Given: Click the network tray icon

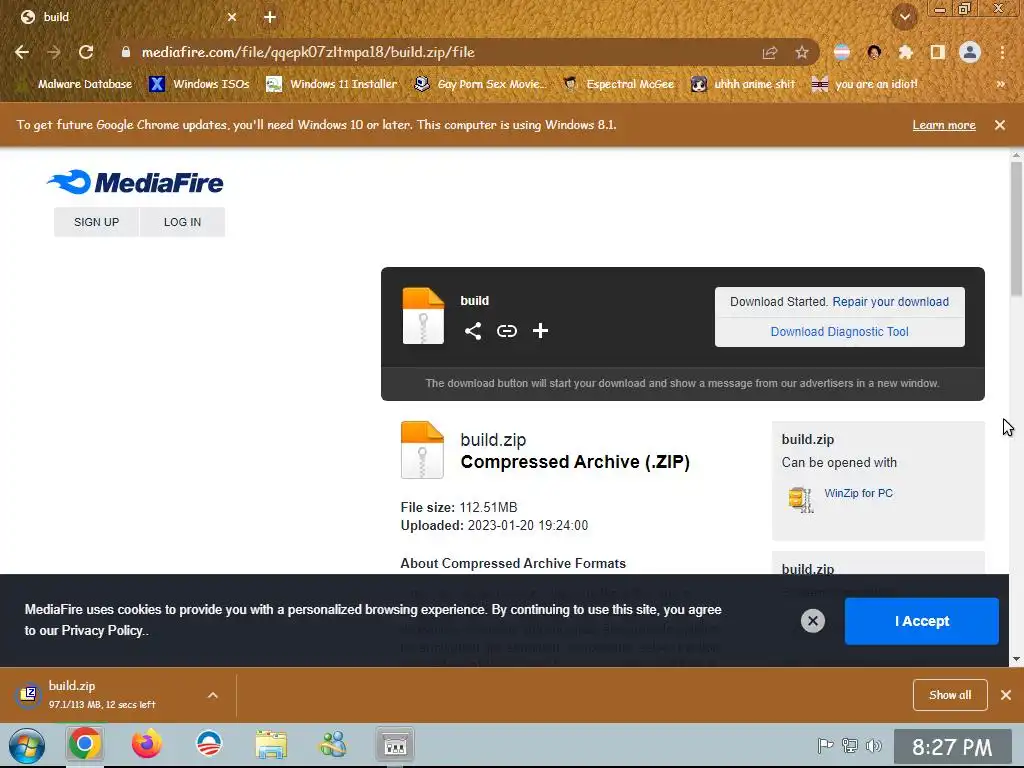Looking at the screenshot, I should 850,745.
